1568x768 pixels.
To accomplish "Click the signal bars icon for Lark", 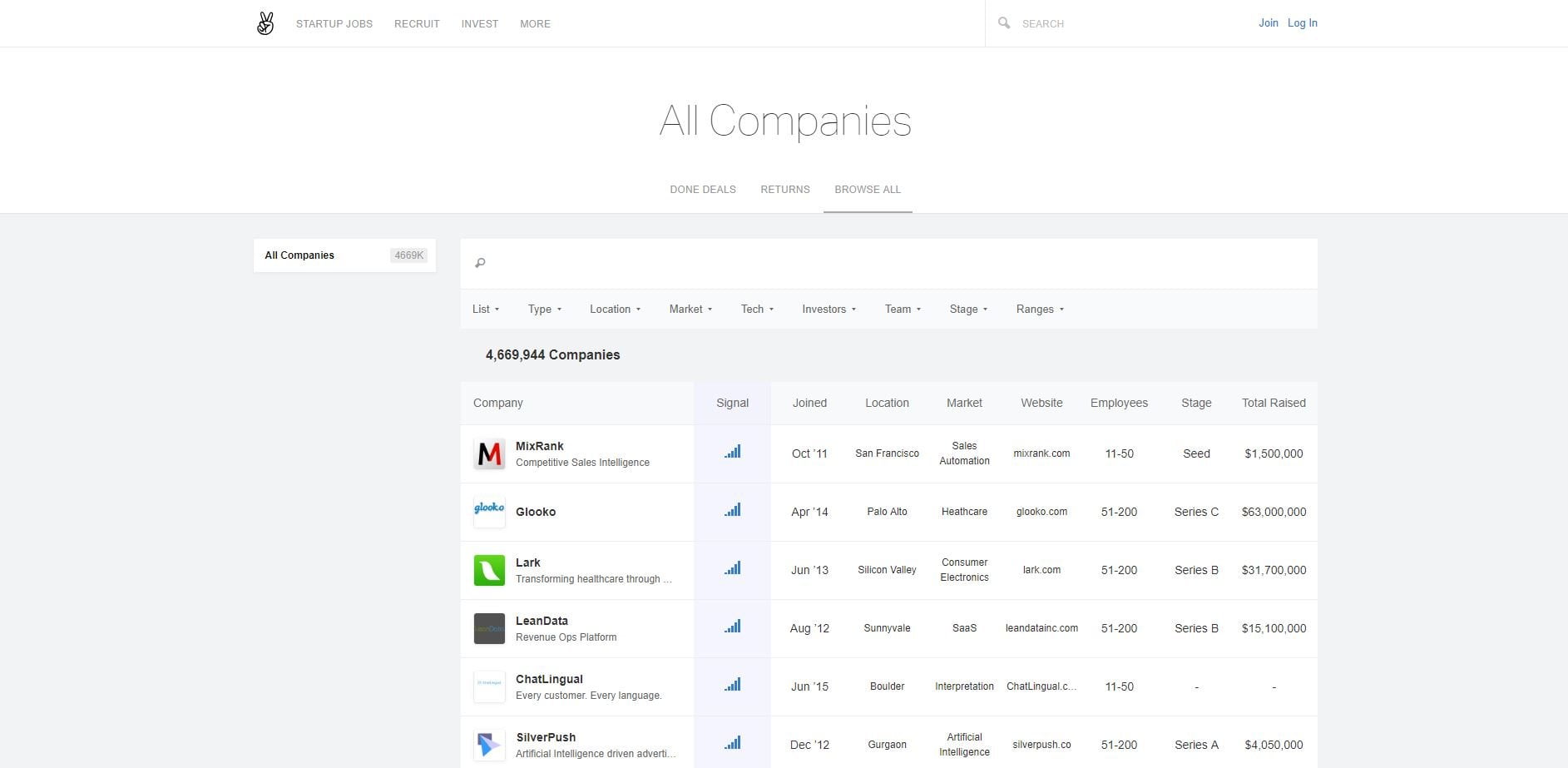I will pos(732,568).
